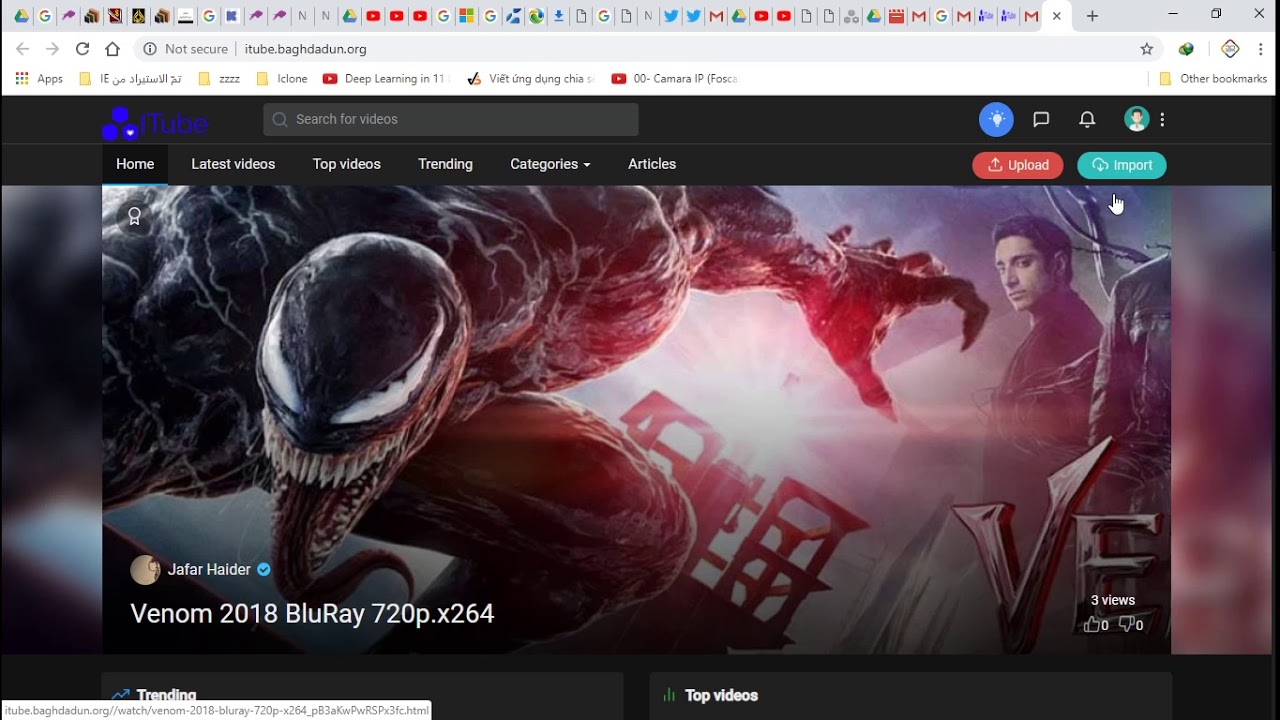Click the Top videos section heading
Image resolution: width=1280 pixels, height=720 pixels.
click(x=721, y=695)
